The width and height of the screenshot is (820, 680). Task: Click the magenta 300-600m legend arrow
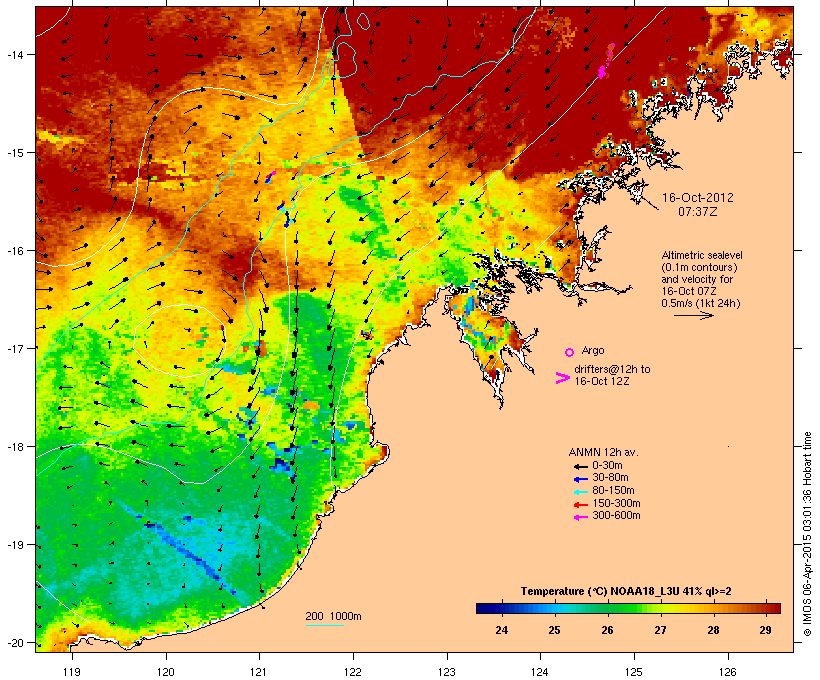pos(580,517)
